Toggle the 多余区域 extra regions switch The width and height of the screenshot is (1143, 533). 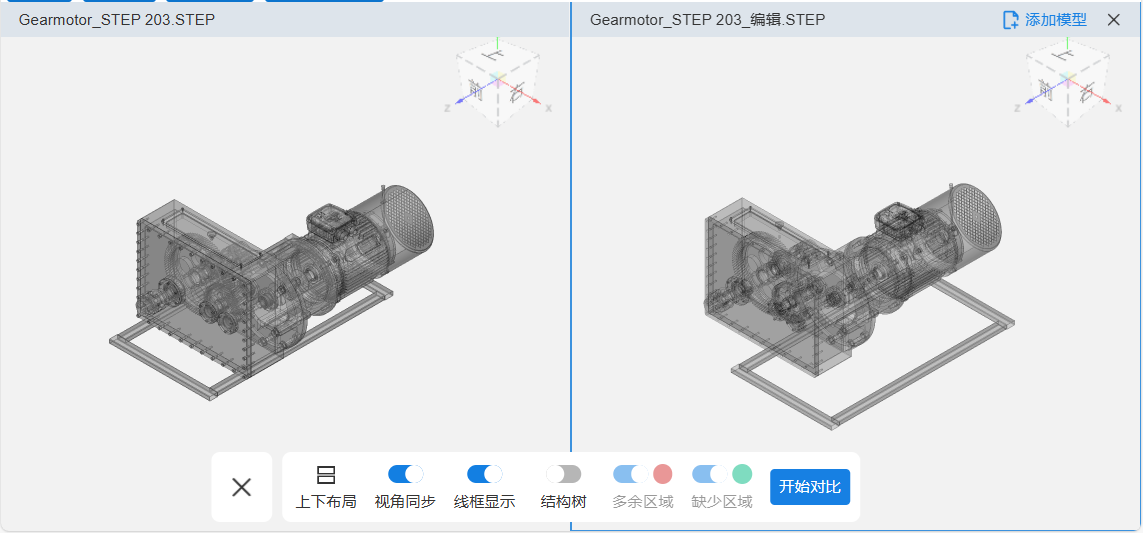630,474
